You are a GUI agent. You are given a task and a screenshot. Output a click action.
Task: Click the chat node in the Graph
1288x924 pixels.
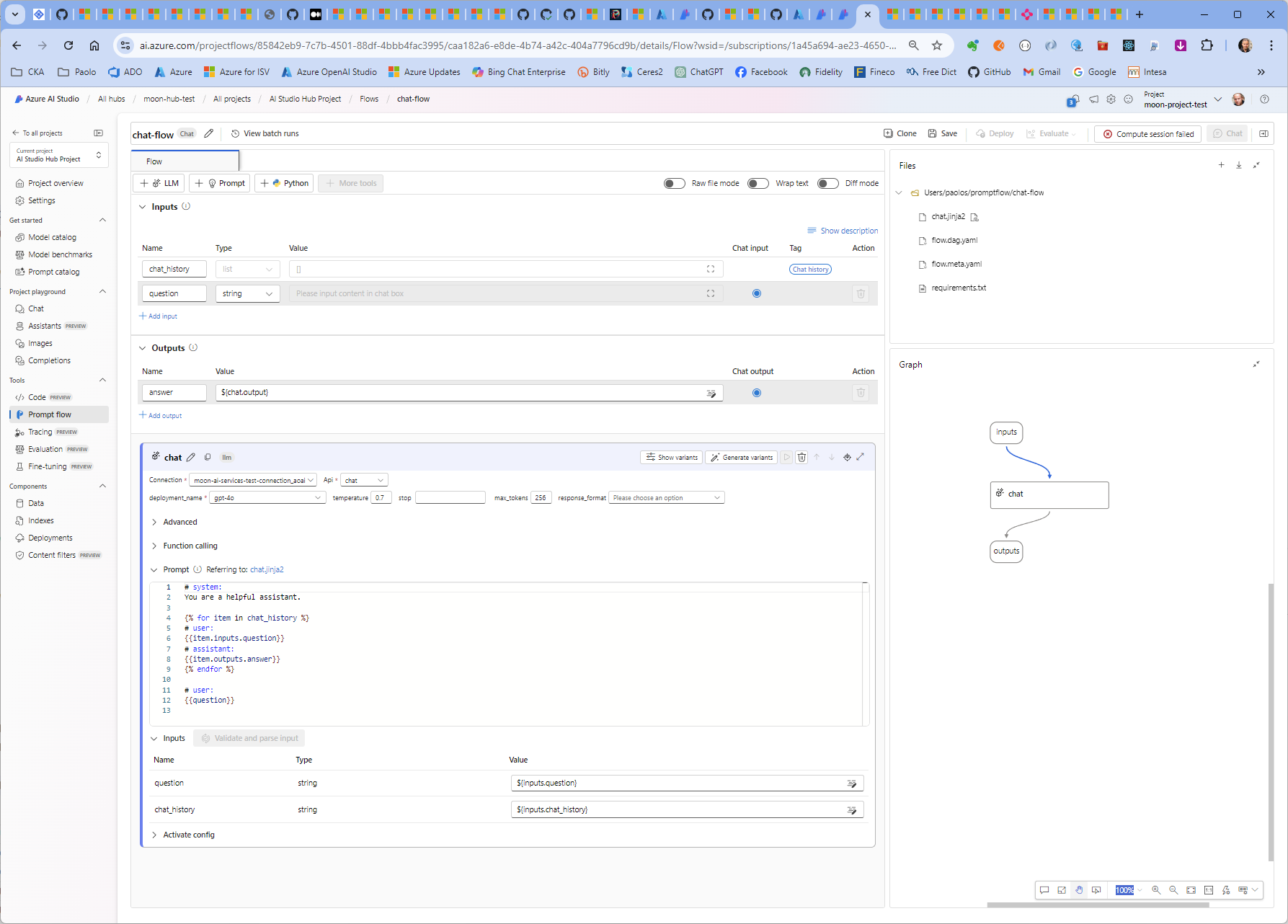pos(1049,494)
